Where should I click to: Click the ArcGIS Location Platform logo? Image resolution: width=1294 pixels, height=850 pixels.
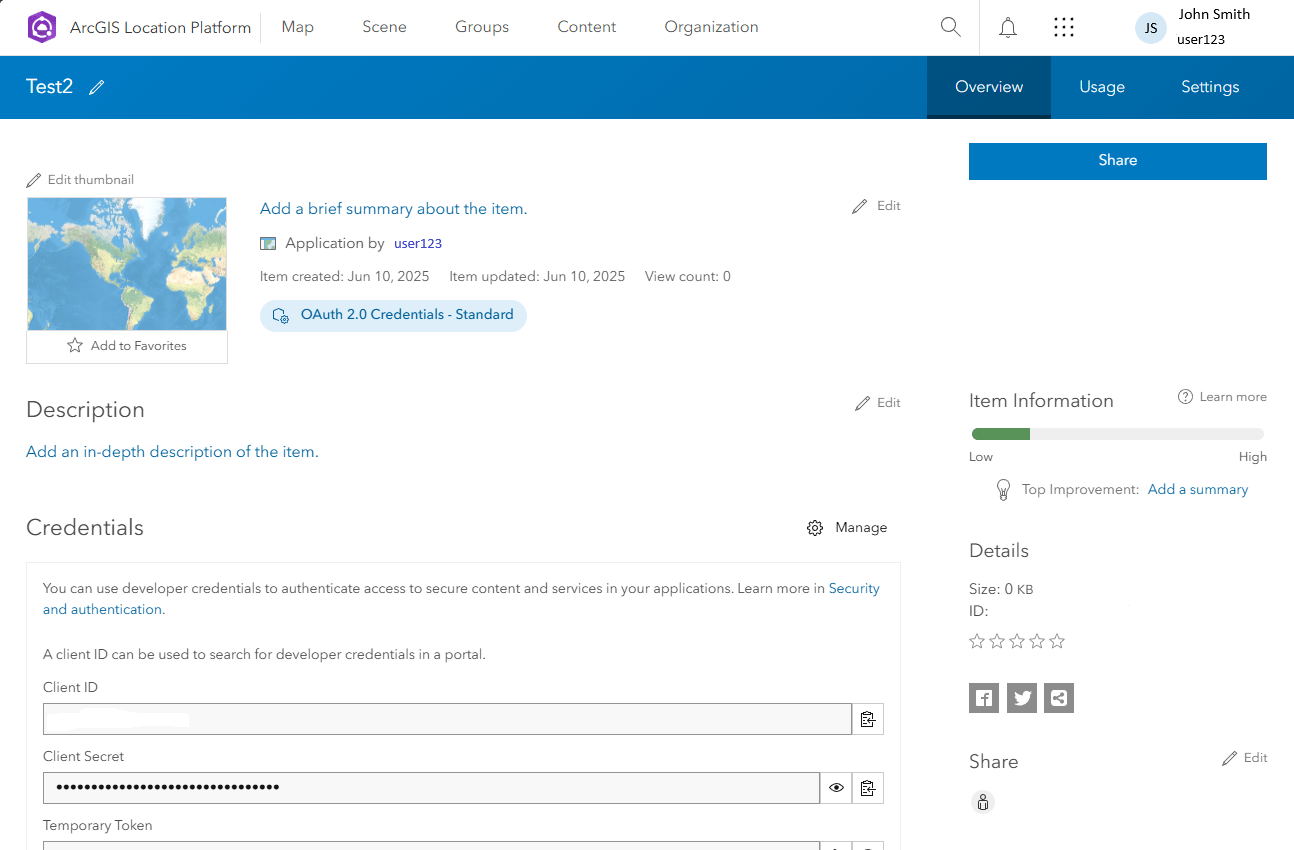42,27
